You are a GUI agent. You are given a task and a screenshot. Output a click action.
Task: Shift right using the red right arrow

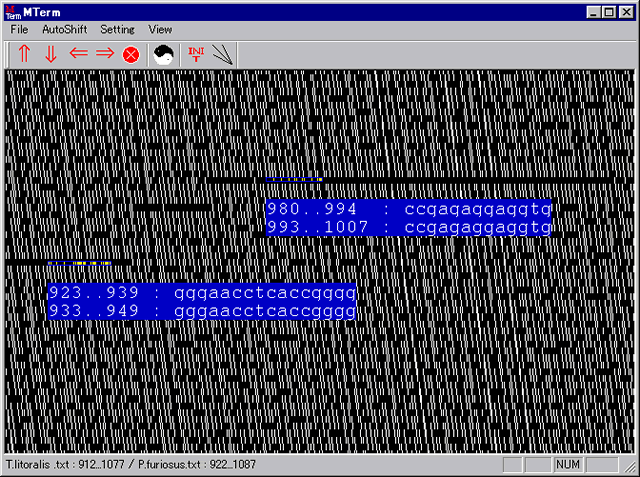coord(105,54)
